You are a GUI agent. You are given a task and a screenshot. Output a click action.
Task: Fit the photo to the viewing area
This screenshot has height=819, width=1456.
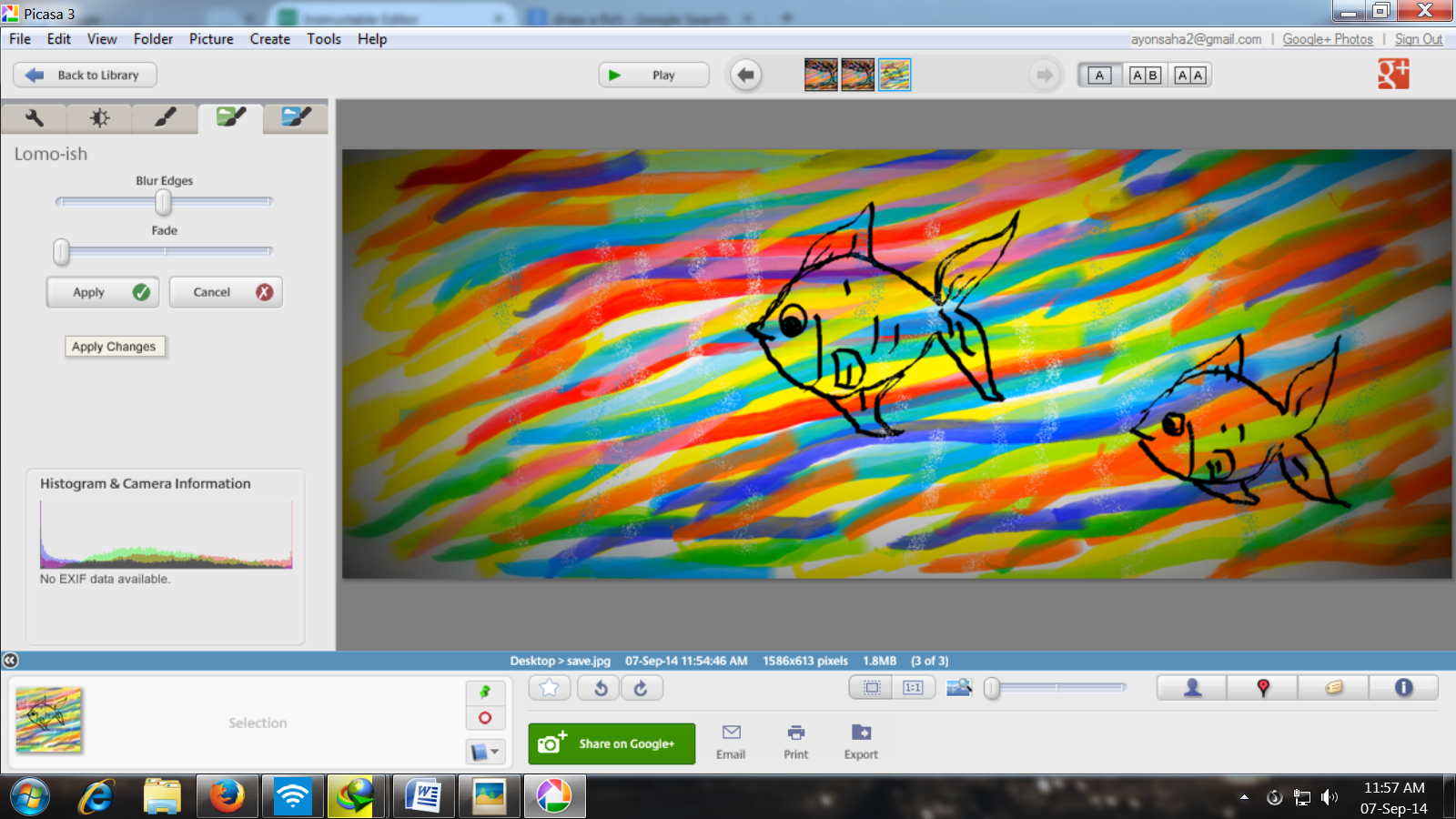point(872,688)
